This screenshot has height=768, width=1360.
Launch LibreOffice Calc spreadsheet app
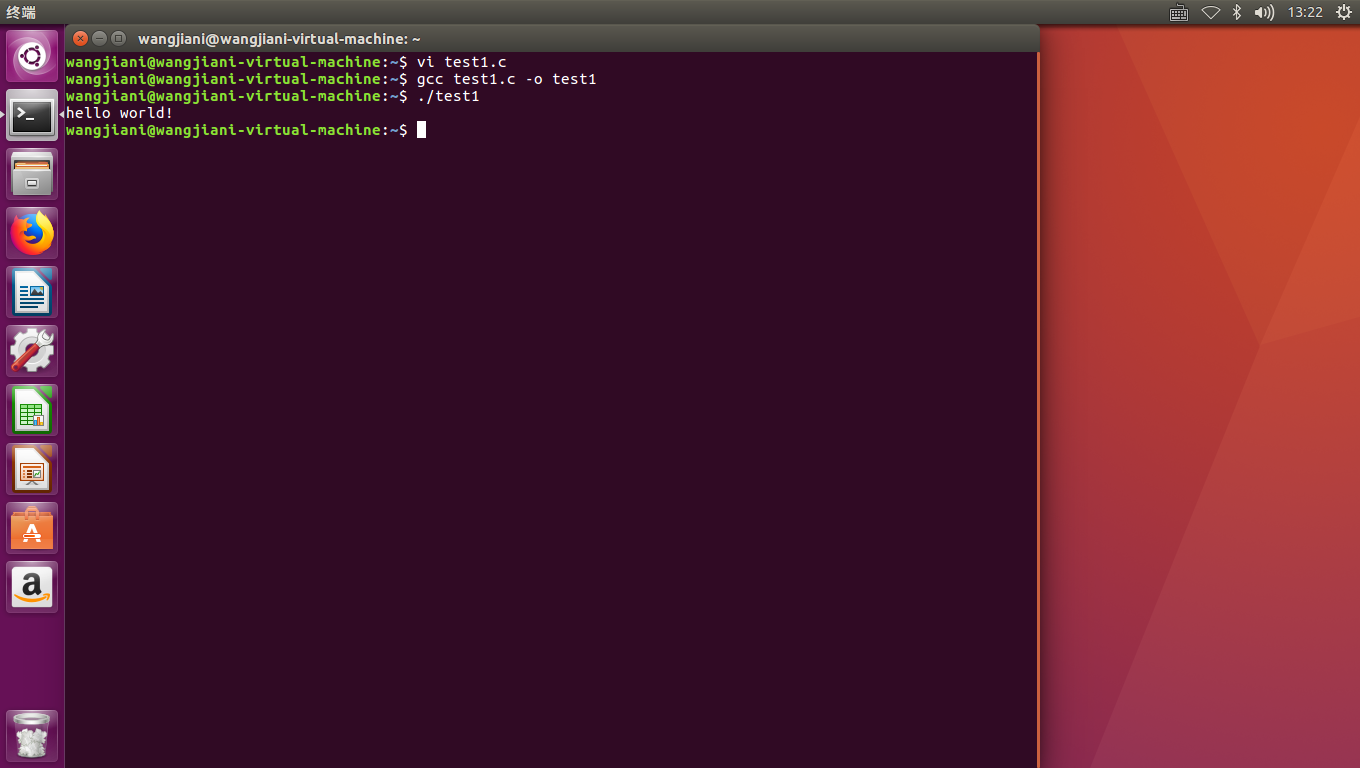(x=32, y=410)
